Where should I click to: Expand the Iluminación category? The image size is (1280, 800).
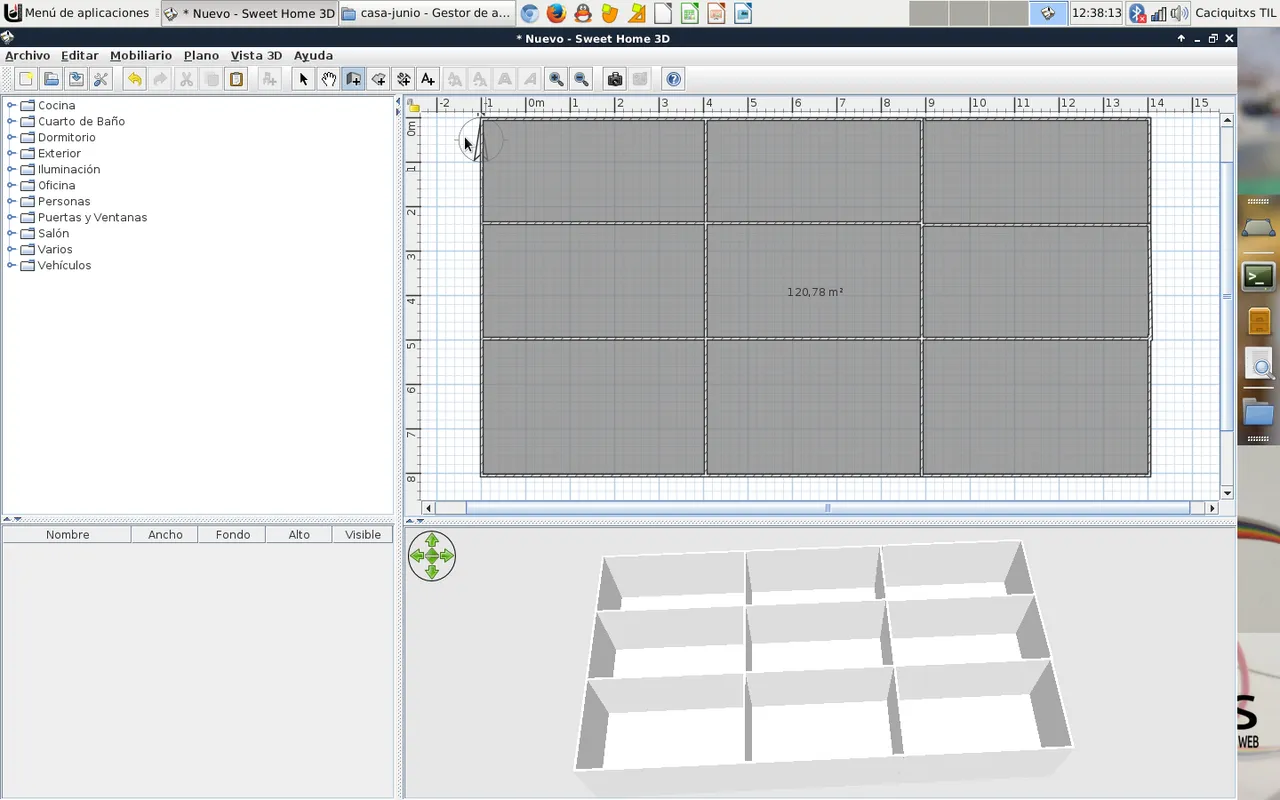tap(12, 169)
